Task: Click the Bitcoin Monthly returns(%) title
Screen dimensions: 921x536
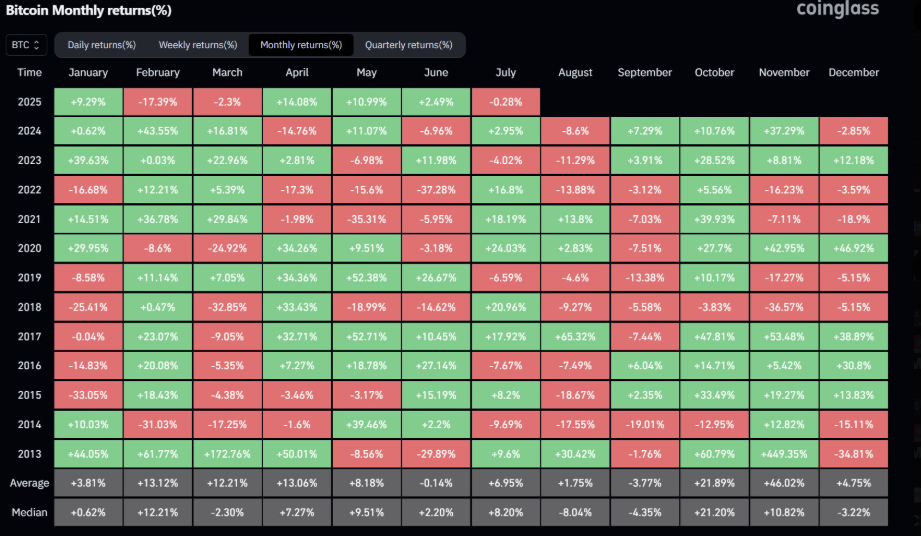Action: point(89,10)
